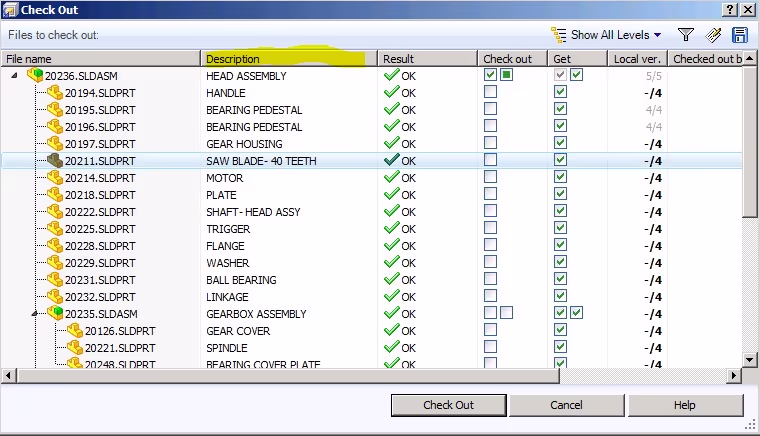Uncheck Get for LINKAGE row
Screen dimensions: 760x436
click(x=560, y=296)
